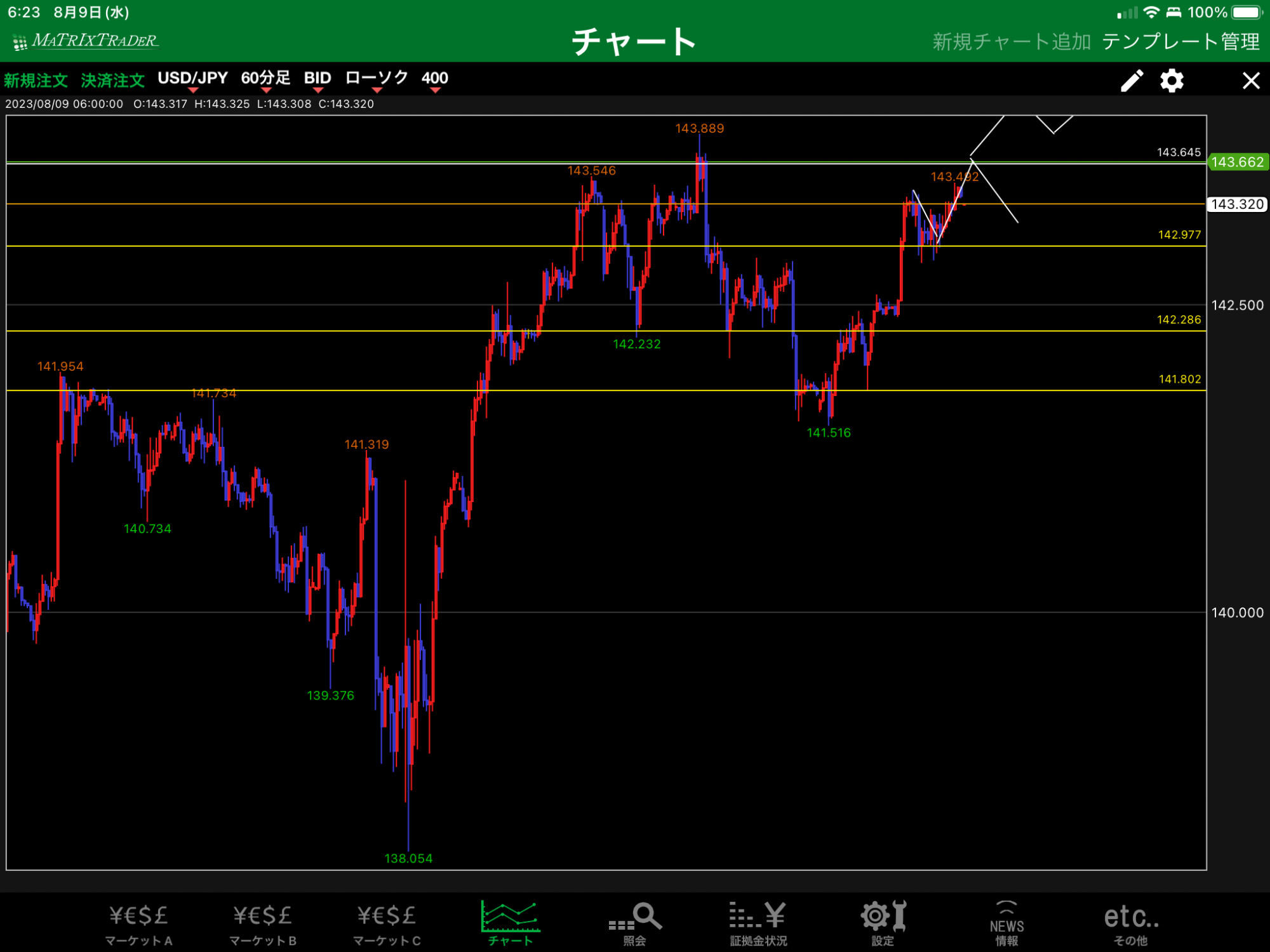Viewport: 1270px width, 952px height.
Task: Open NEWS情報 tab
Action: [x=1006, y=924]
